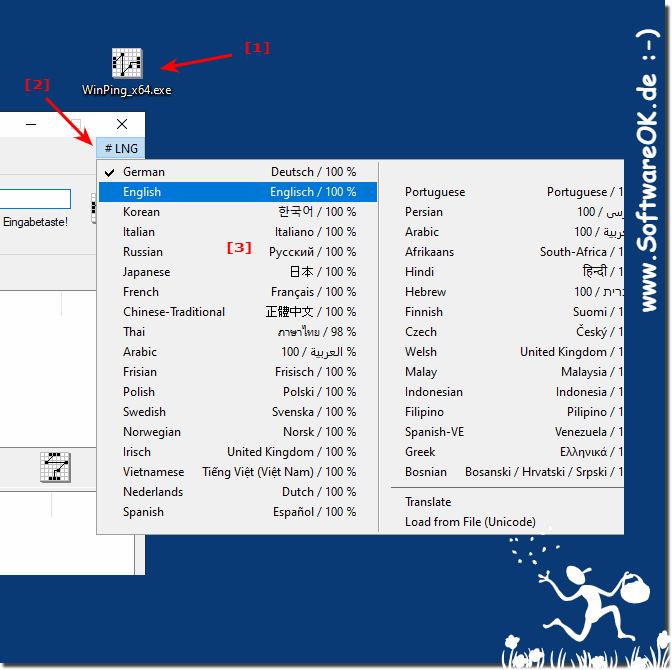Screen dimensions: 672x670
Task: Open the # LNG language menu
Action: [121, 149]
